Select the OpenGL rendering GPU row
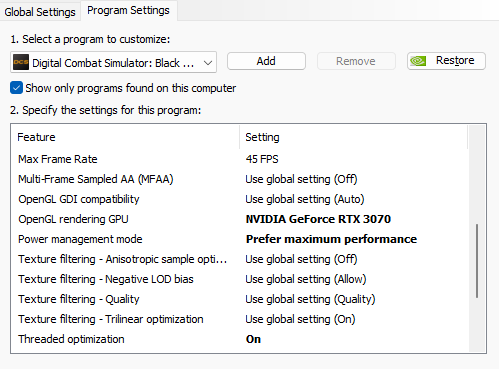Viewport: 499px width, 369px height. 240,219
